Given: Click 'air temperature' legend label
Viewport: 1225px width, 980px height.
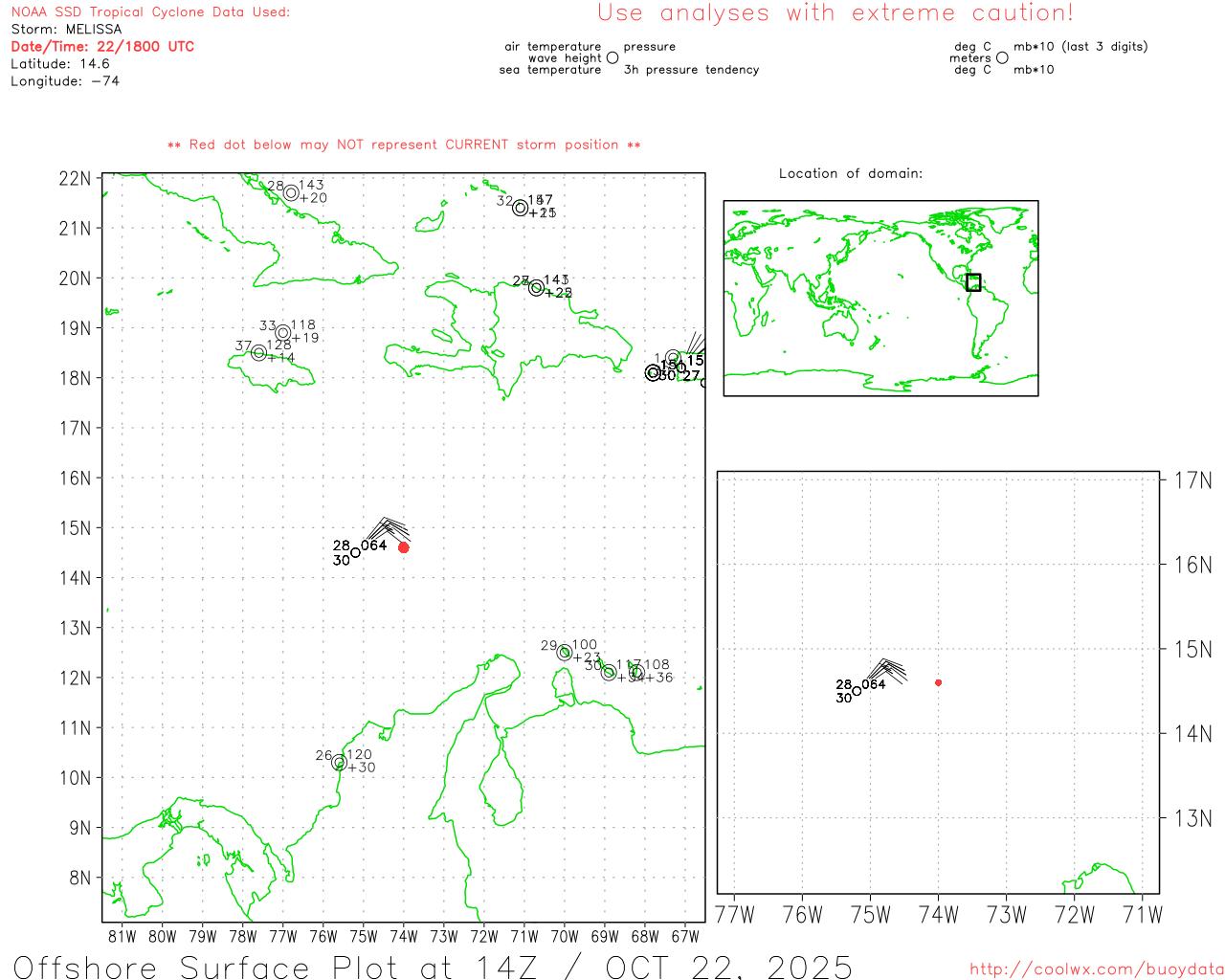Looking at the screenshot, I should point(553,47).
